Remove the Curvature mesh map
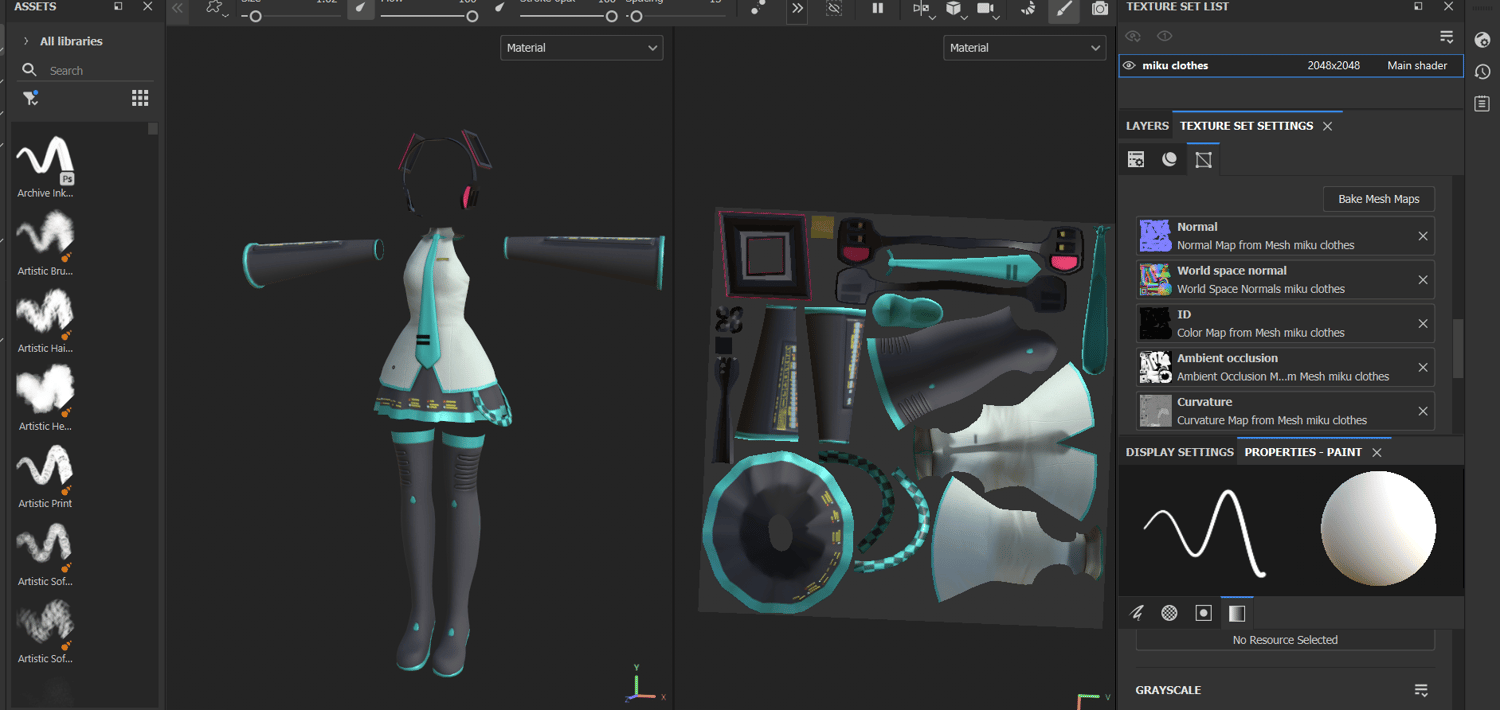 1422,411
